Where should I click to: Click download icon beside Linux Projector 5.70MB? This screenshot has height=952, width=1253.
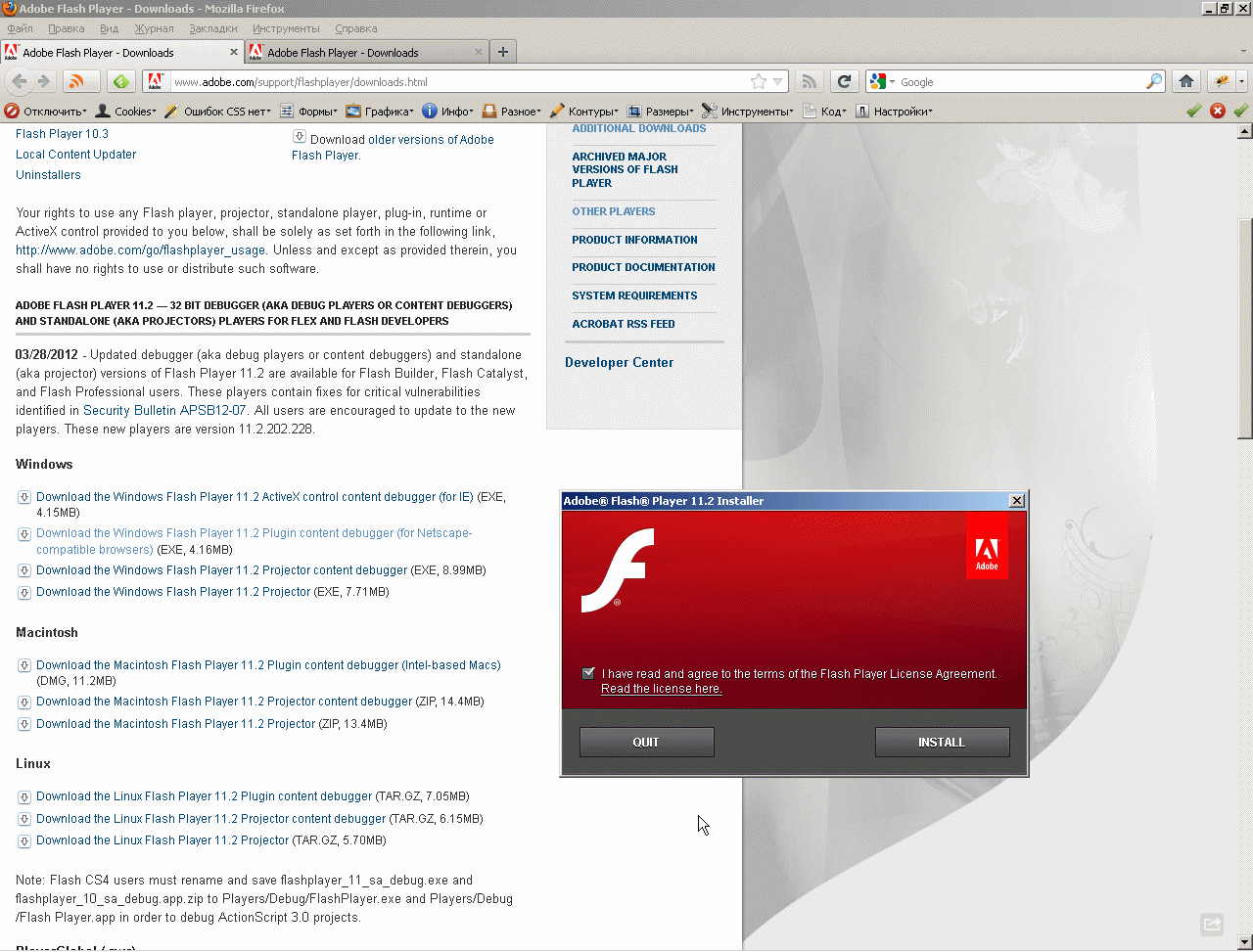[24, 840]
